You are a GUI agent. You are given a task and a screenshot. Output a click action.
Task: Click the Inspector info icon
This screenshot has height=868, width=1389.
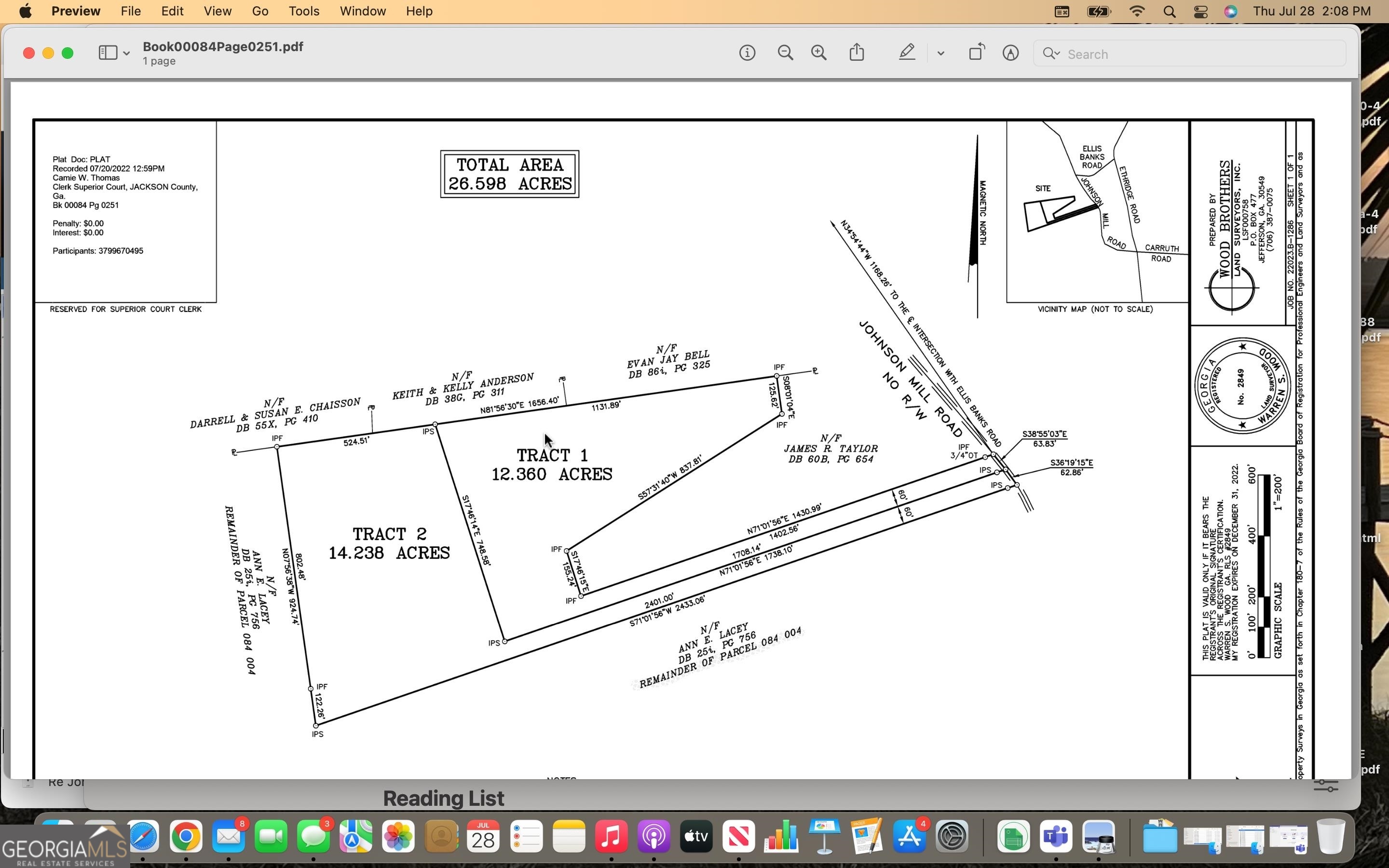click(x=747, y=54)
